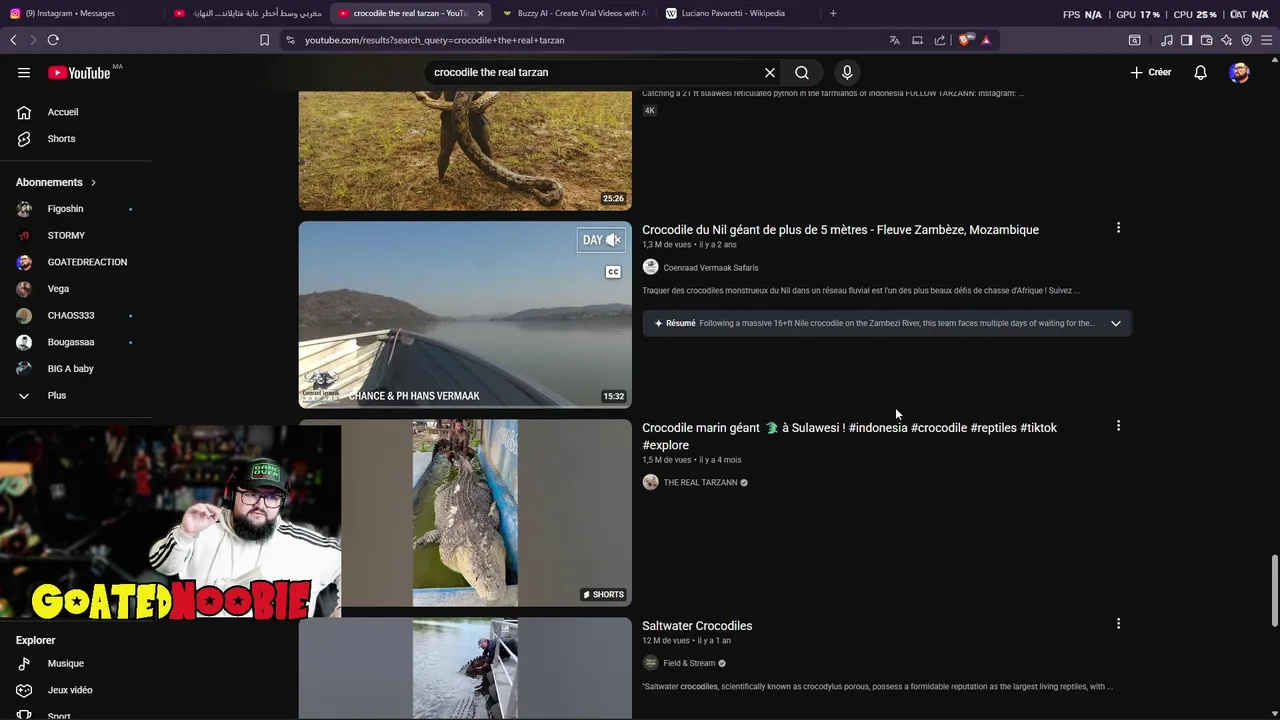Open Field & Stream channel
The height and width of the screenshot is (720, 1280).
click(689, 663)
